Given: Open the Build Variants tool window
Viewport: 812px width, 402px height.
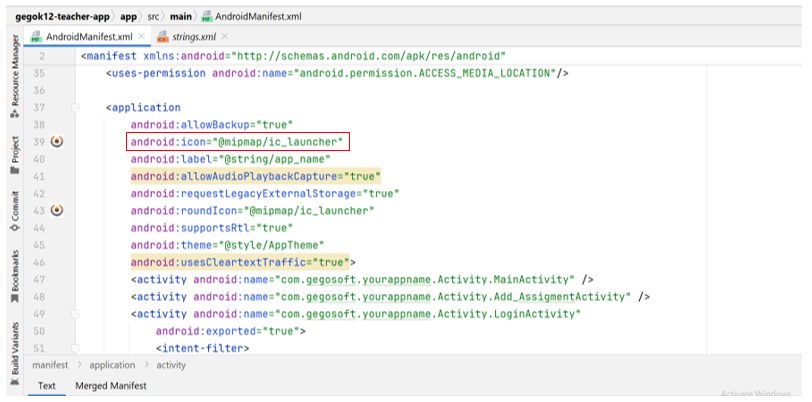Looking at the screenshot, I should (x=14, y=346).
